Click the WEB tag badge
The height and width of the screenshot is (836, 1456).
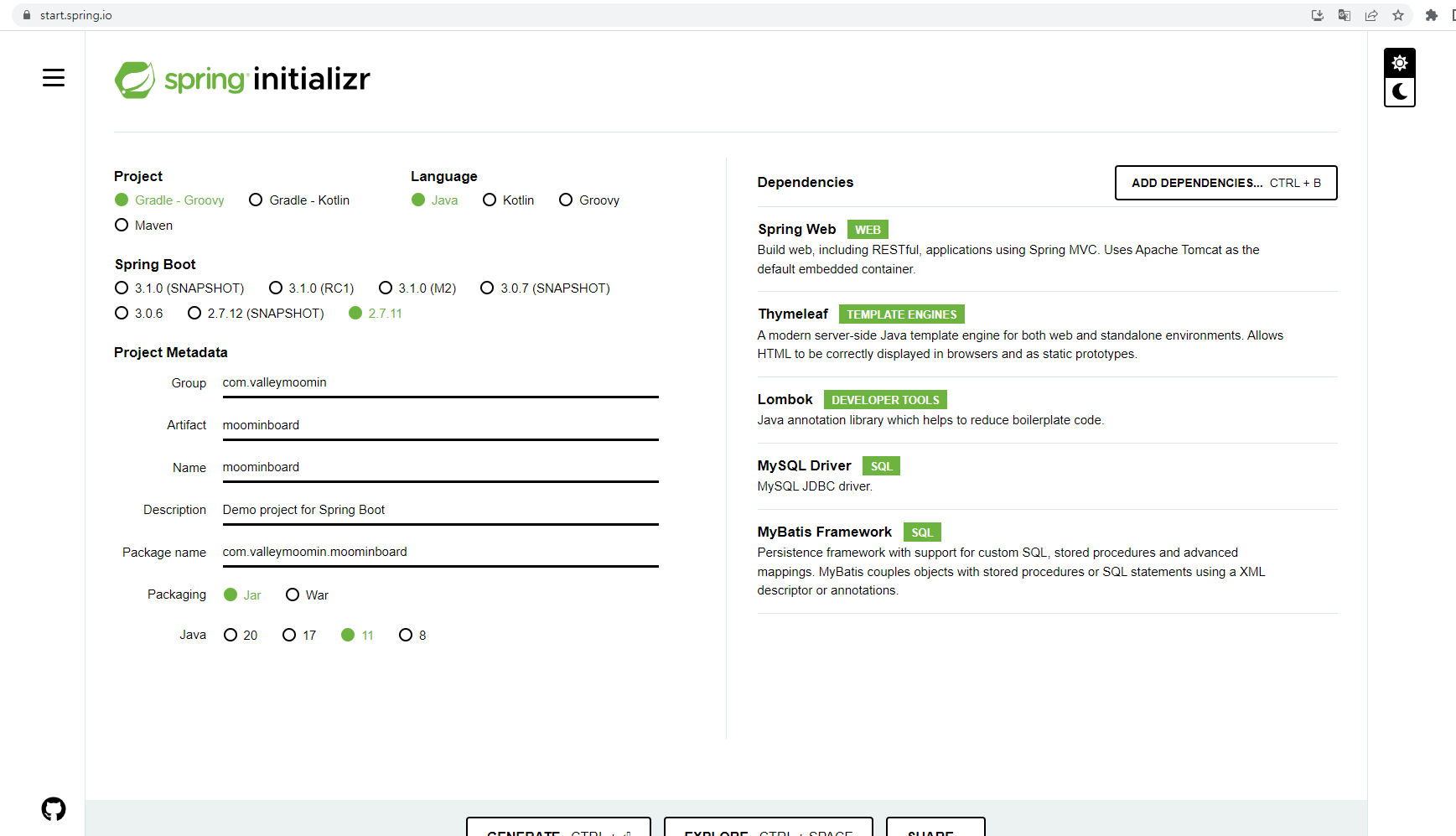868,230
